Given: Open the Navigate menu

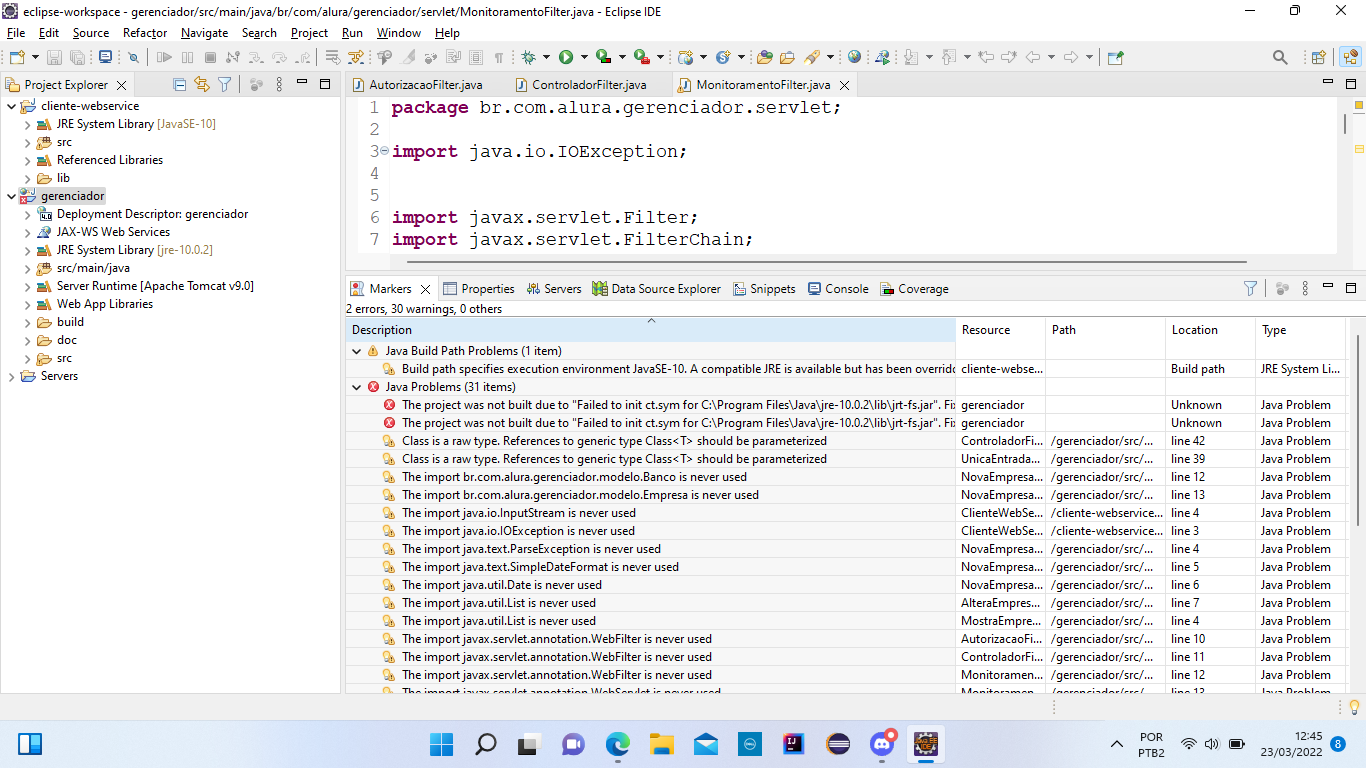Looking at the screenshot, I should [x=204, y=33].
